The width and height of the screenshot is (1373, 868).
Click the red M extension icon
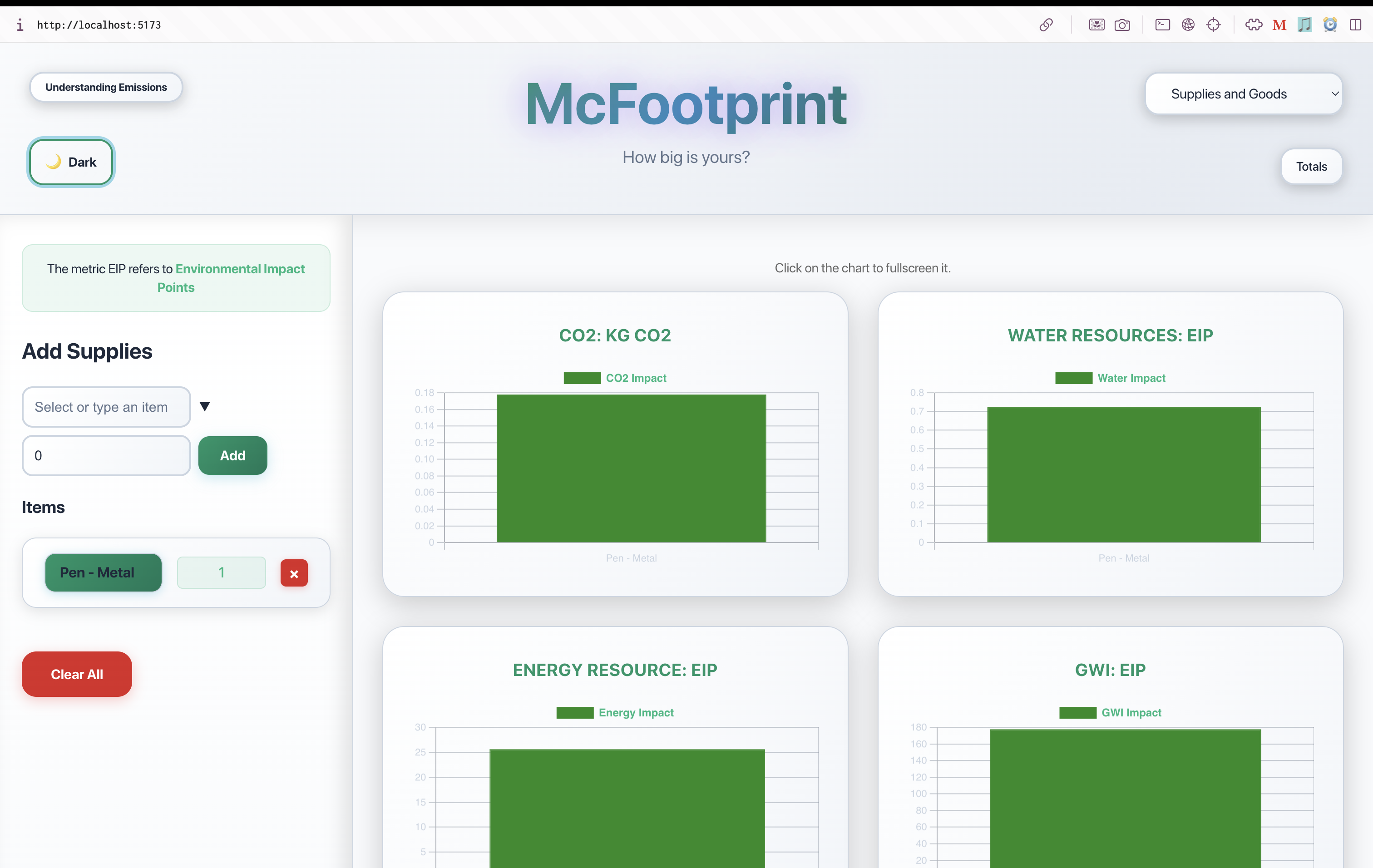coord(1279,25)
